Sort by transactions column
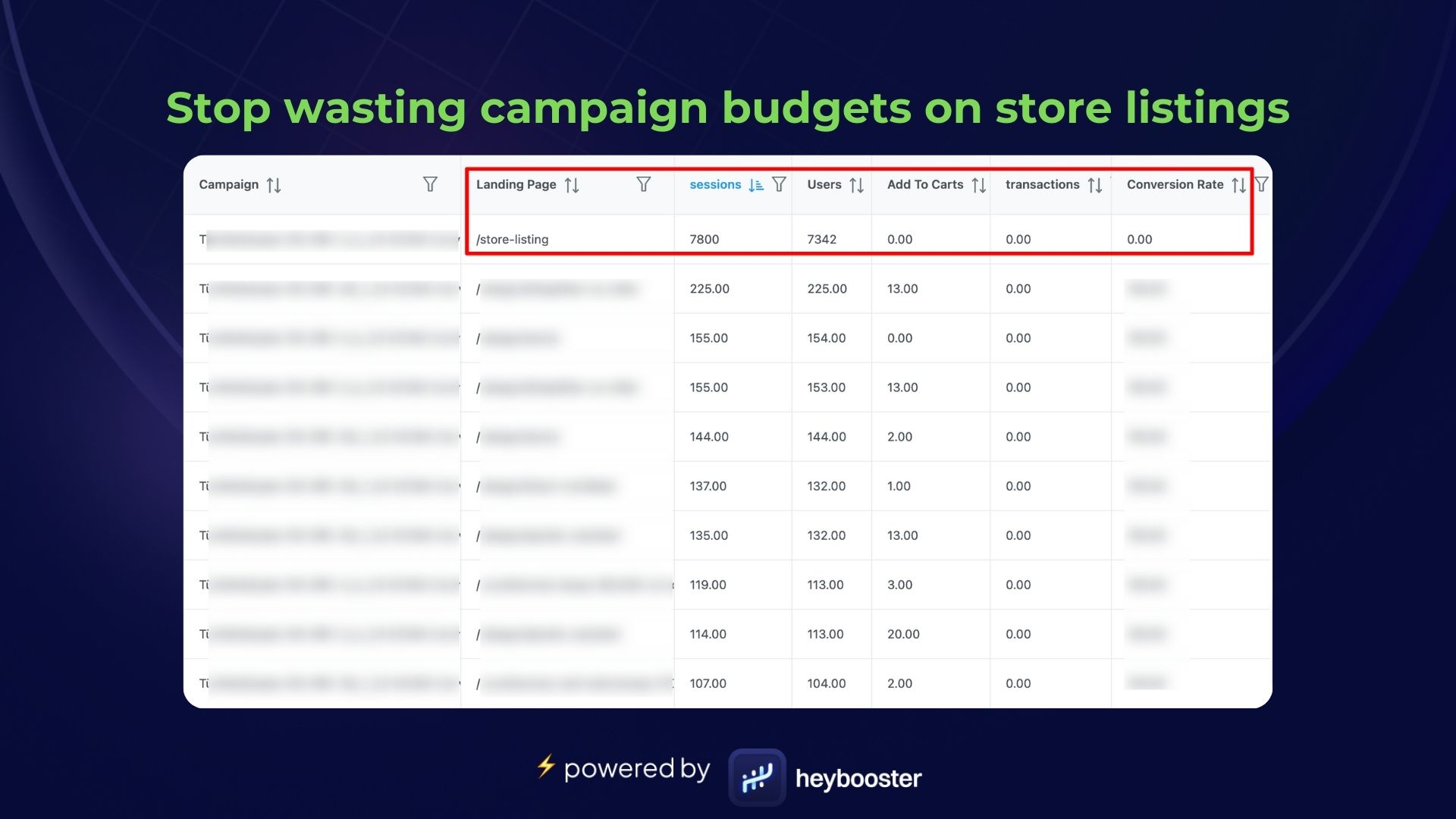The width and height of the screenshot is (1456, 819). pos(1094,185)
